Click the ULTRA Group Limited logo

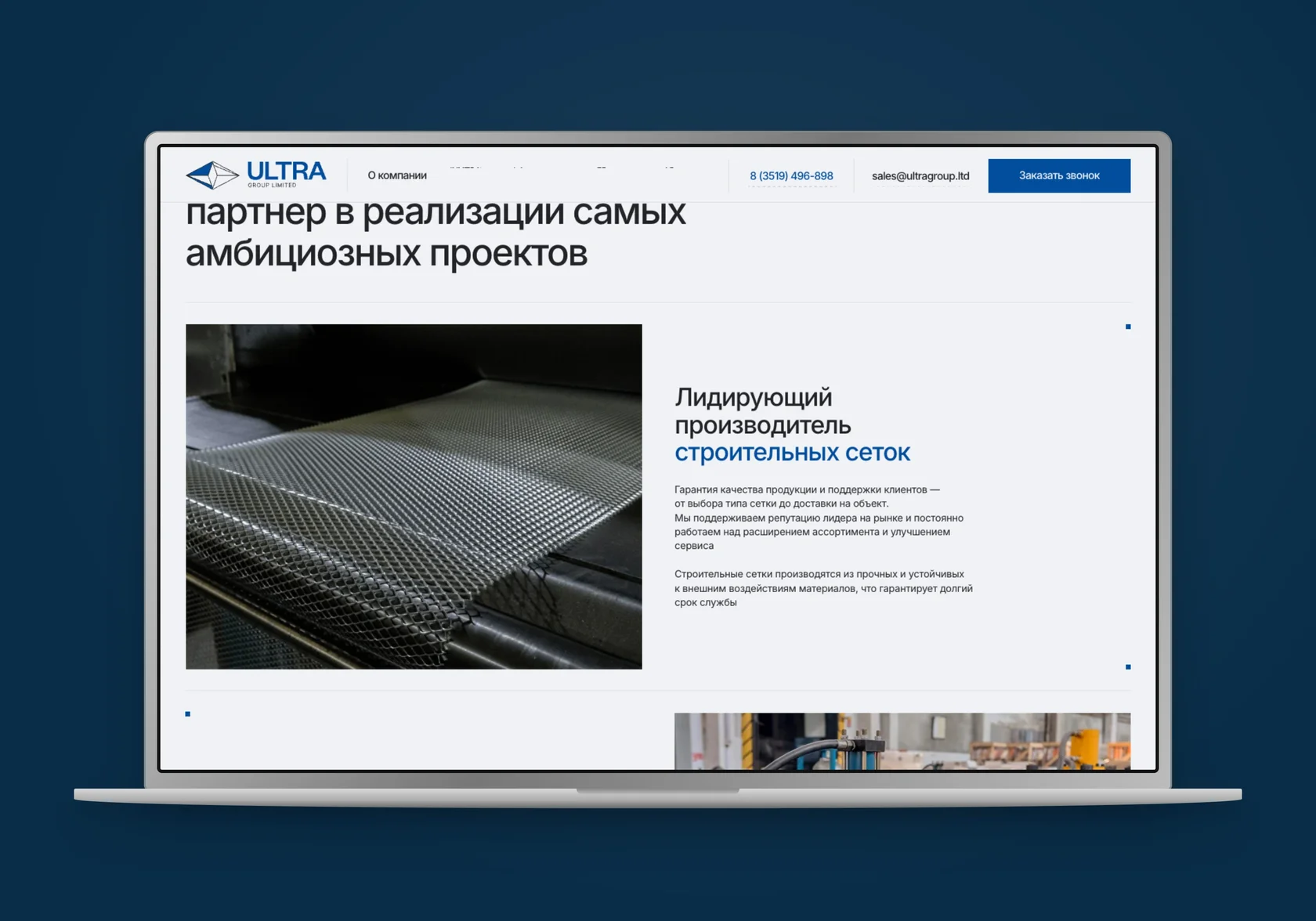pos(256,175)
